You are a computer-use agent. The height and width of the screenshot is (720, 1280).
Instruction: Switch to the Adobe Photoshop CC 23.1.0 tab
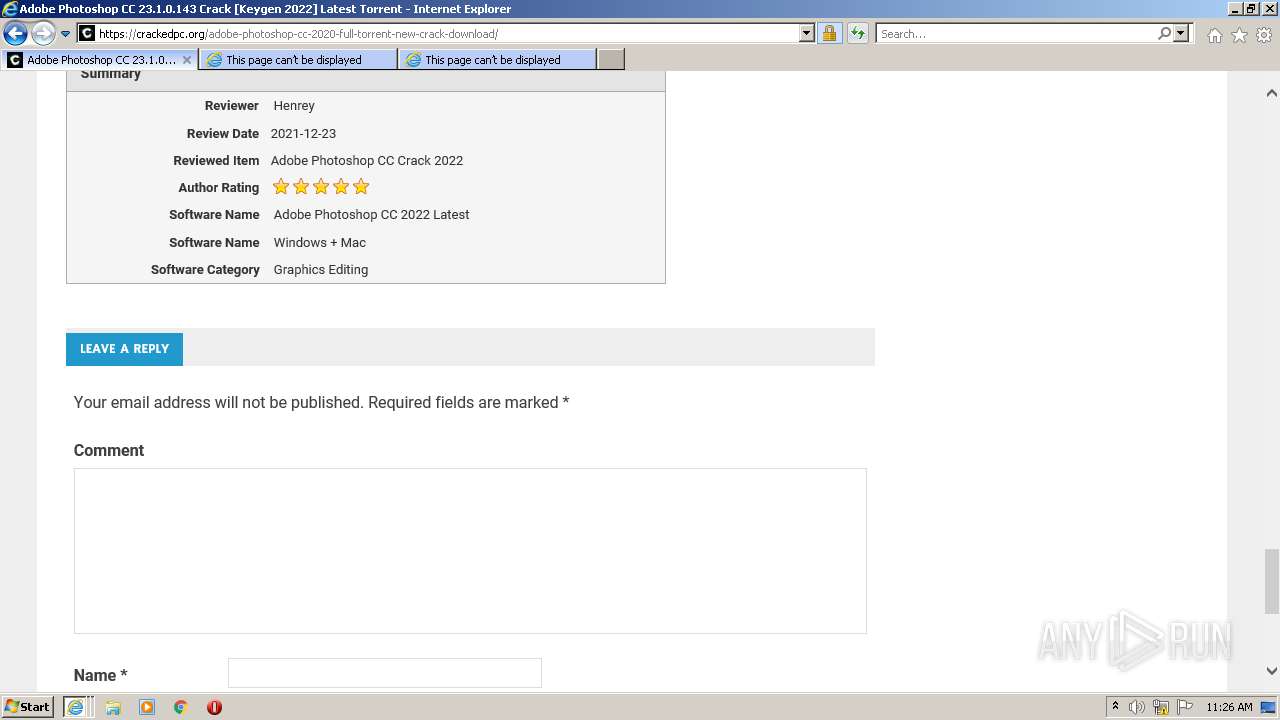click(x=100, y=60)
